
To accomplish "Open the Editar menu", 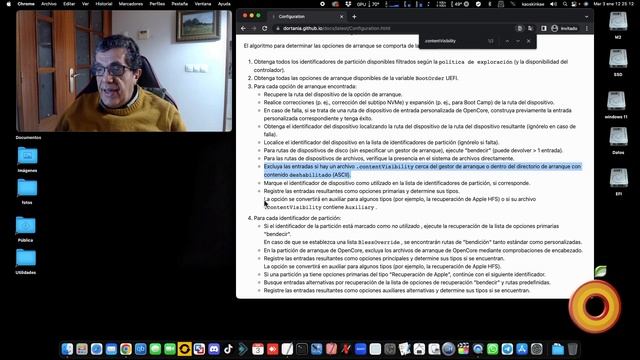I will (x=69, y=4).
